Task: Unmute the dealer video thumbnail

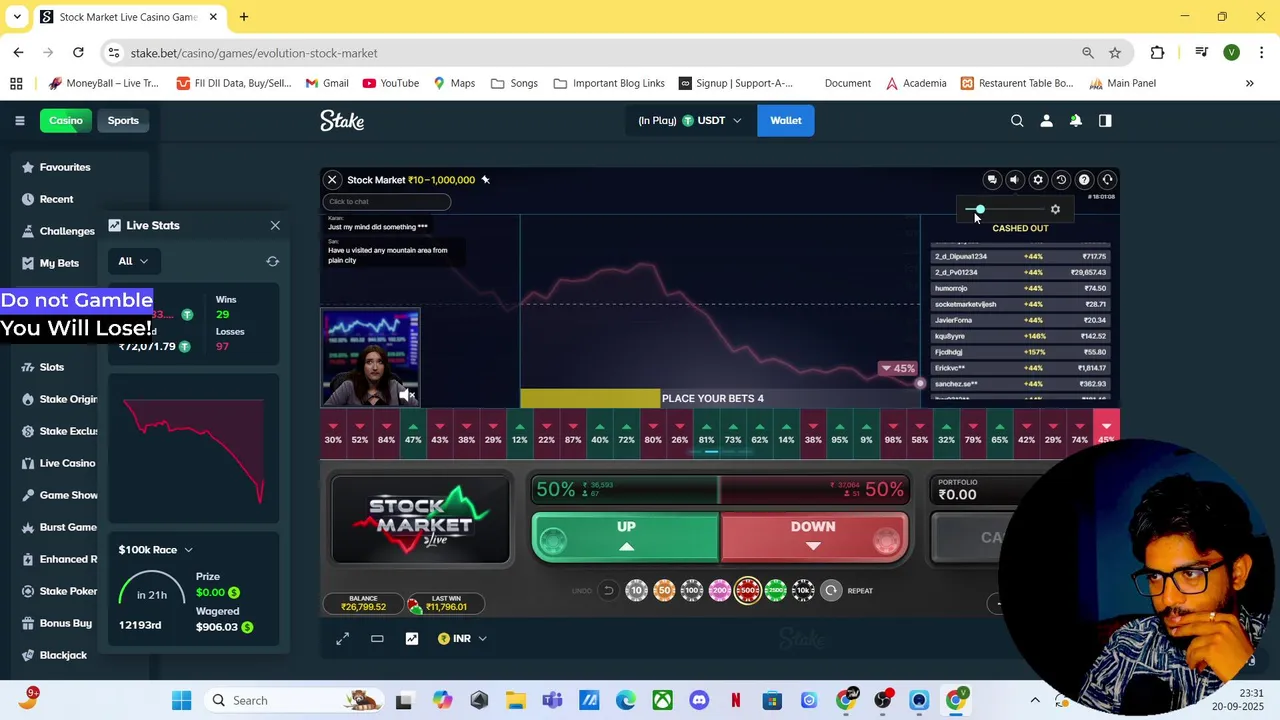Action: click(406, 395)
